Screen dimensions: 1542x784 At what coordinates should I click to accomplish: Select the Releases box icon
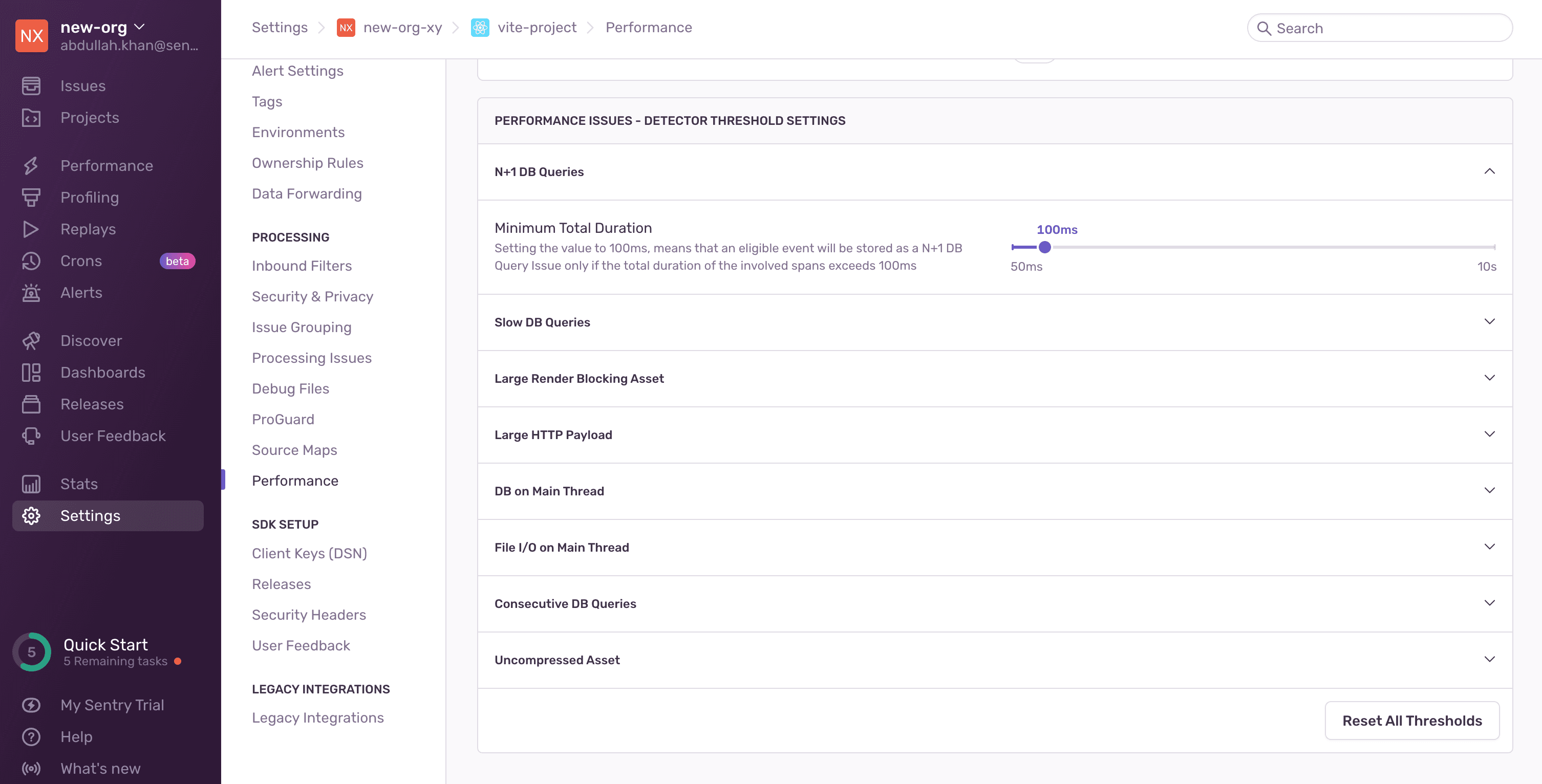(x=32, y=404)
